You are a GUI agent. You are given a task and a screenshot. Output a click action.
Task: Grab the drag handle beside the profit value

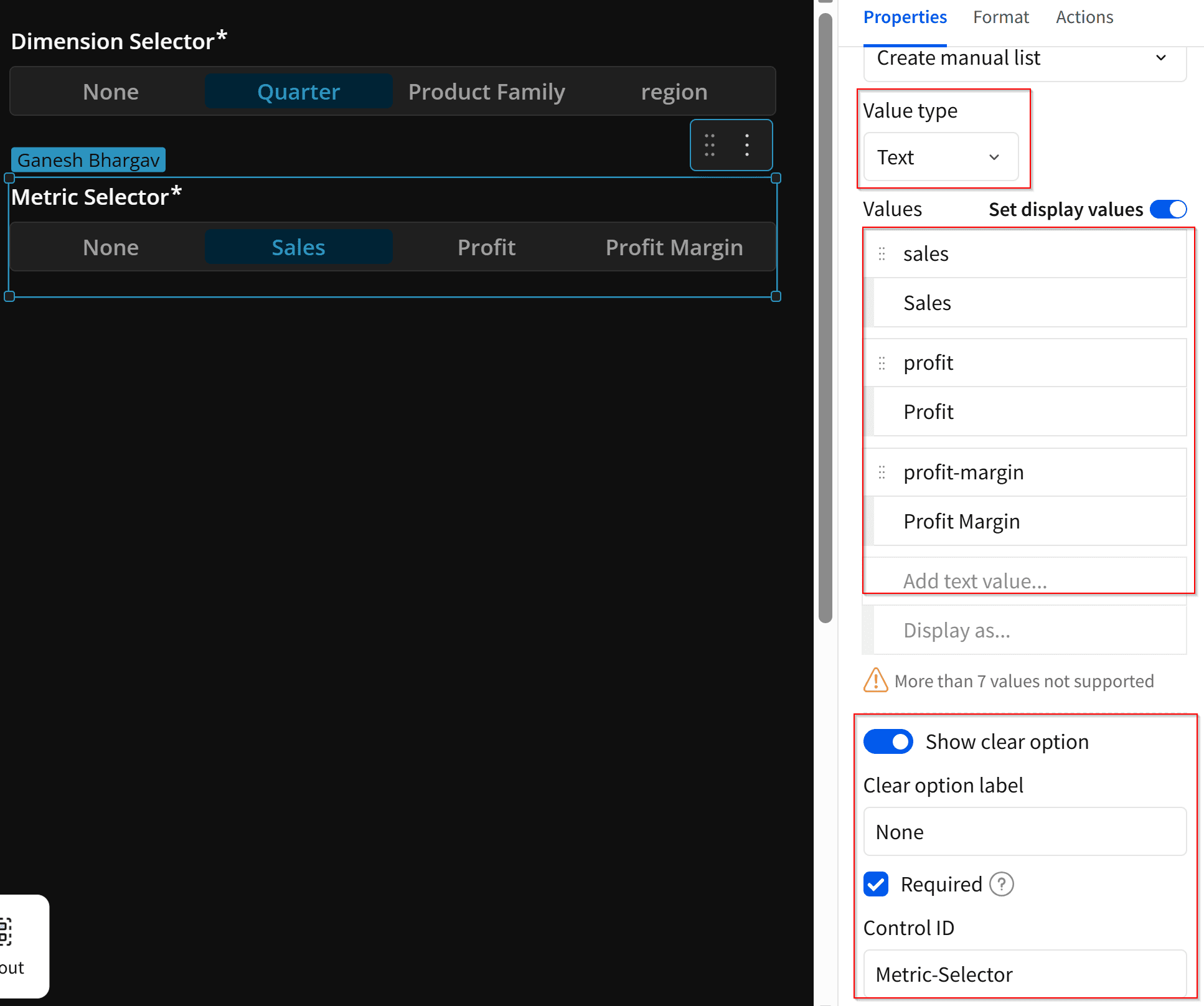coord(882,363)
